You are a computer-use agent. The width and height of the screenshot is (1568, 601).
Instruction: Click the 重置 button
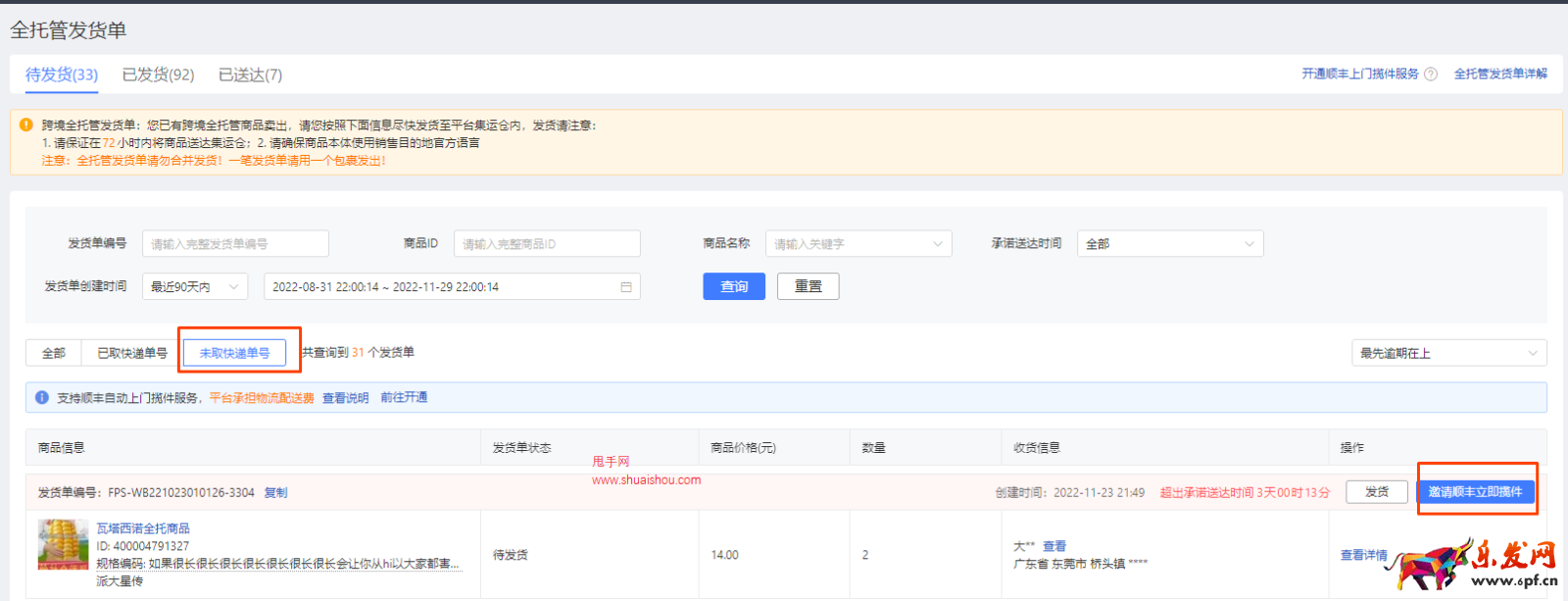point(808,286)
